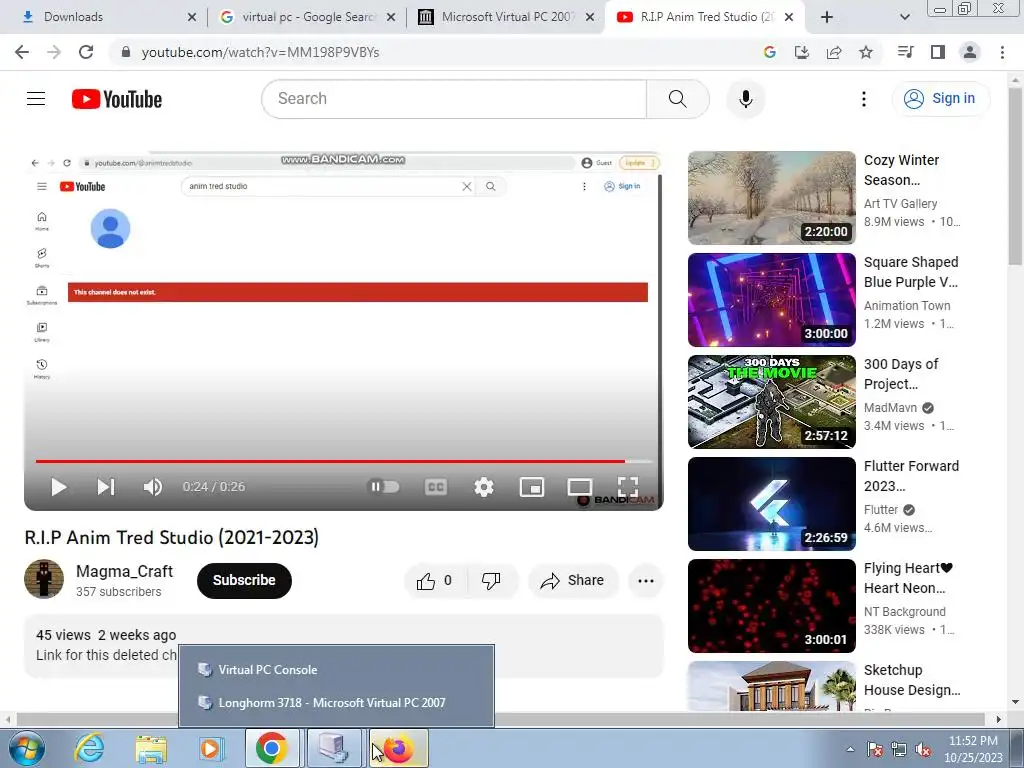Open a new browser tab
Viewport: 1024px width, 768px height.
[827, 17]
